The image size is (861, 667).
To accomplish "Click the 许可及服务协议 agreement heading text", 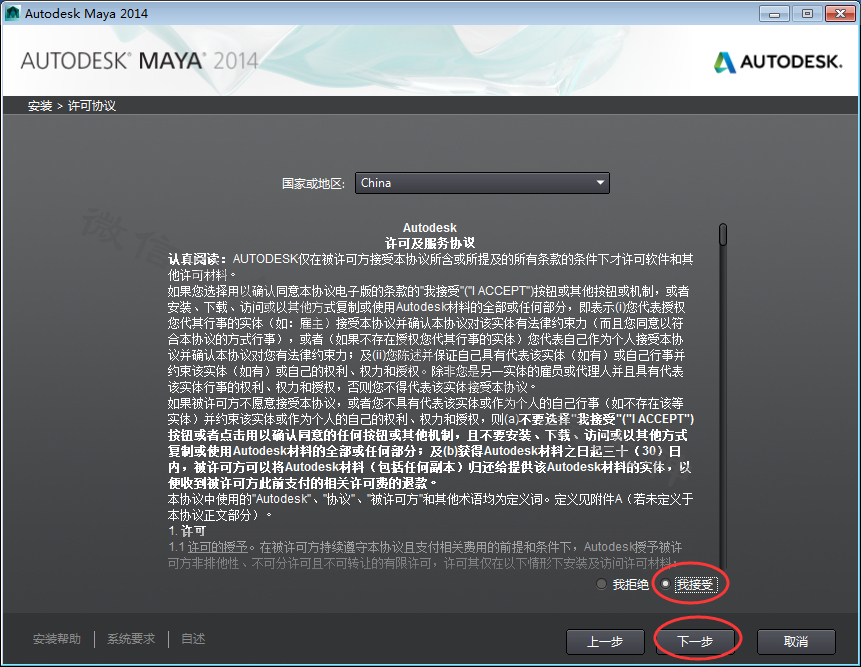I will pyautogui.click(x=429, y=243).
